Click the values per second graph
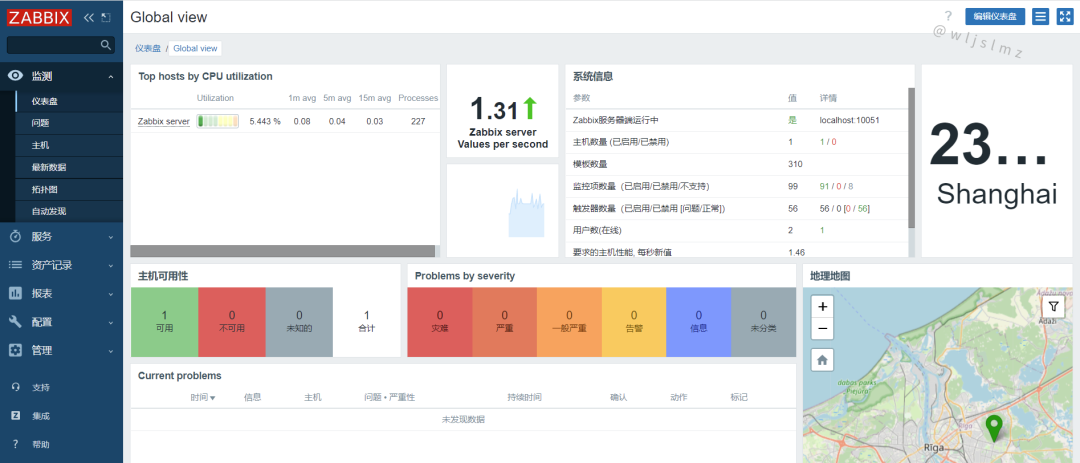 coord(526,214)
